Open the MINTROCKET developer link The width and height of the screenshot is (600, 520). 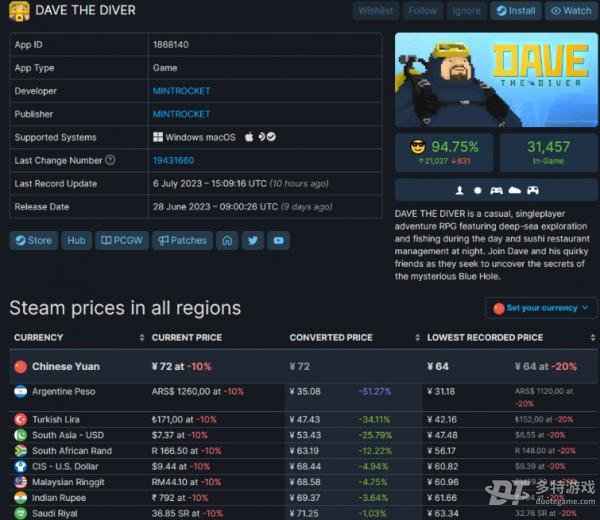tap(181, 91)
